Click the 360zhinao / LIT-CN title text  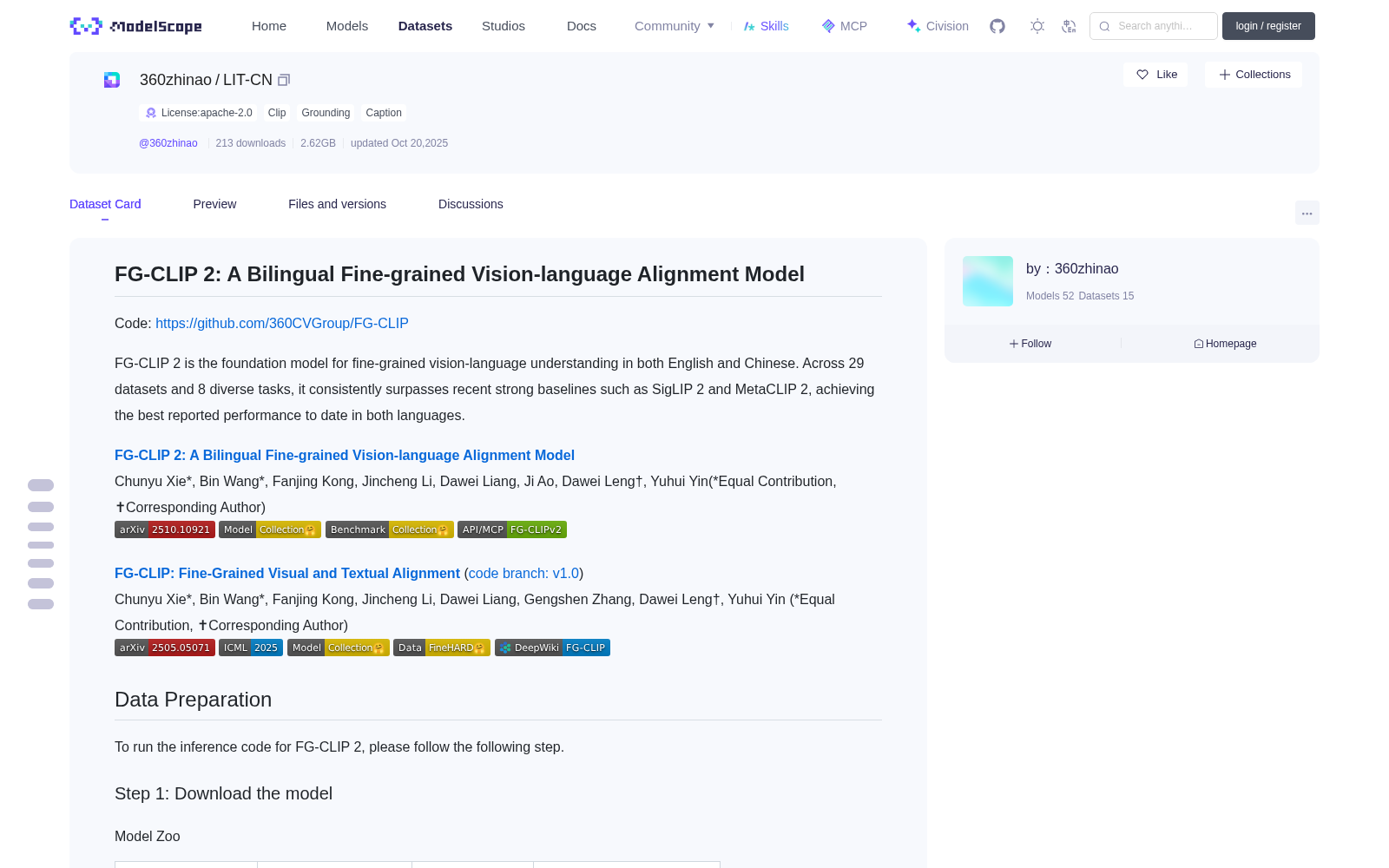tap(206, 80)
